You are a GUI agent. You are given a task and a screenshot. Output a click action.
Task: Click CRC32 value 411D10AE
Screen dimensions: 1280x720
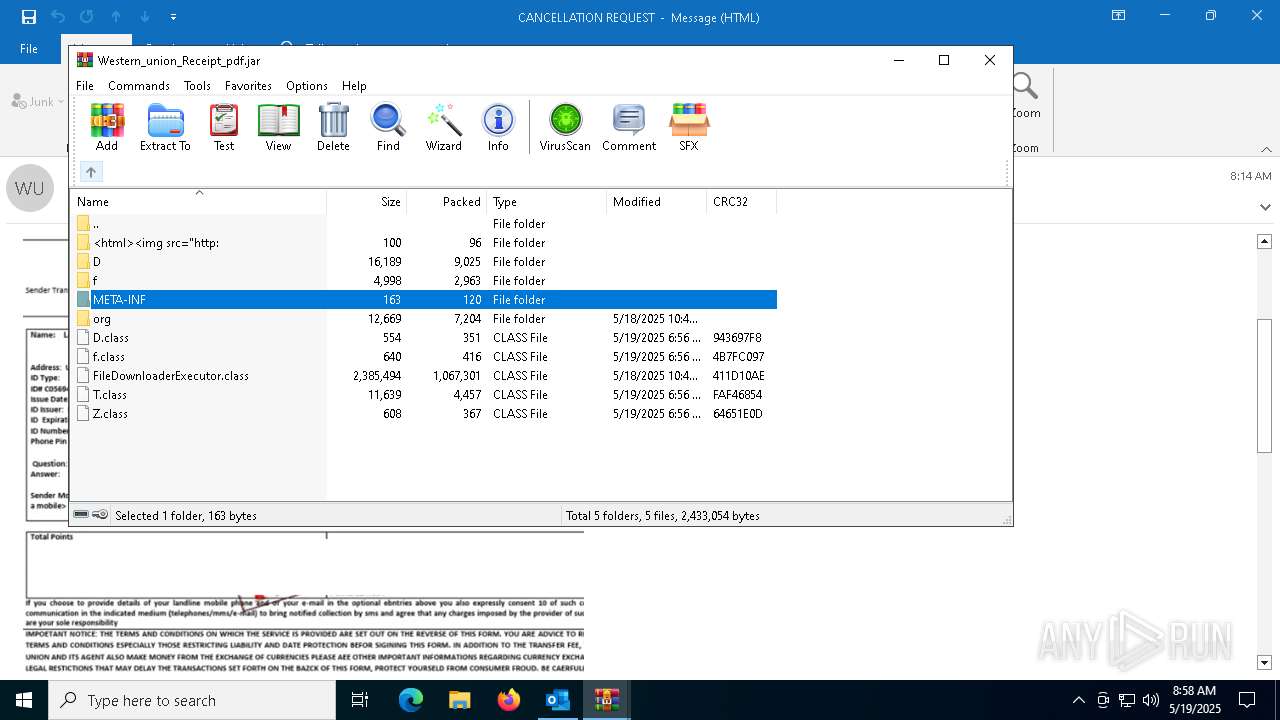coord(739,375)
